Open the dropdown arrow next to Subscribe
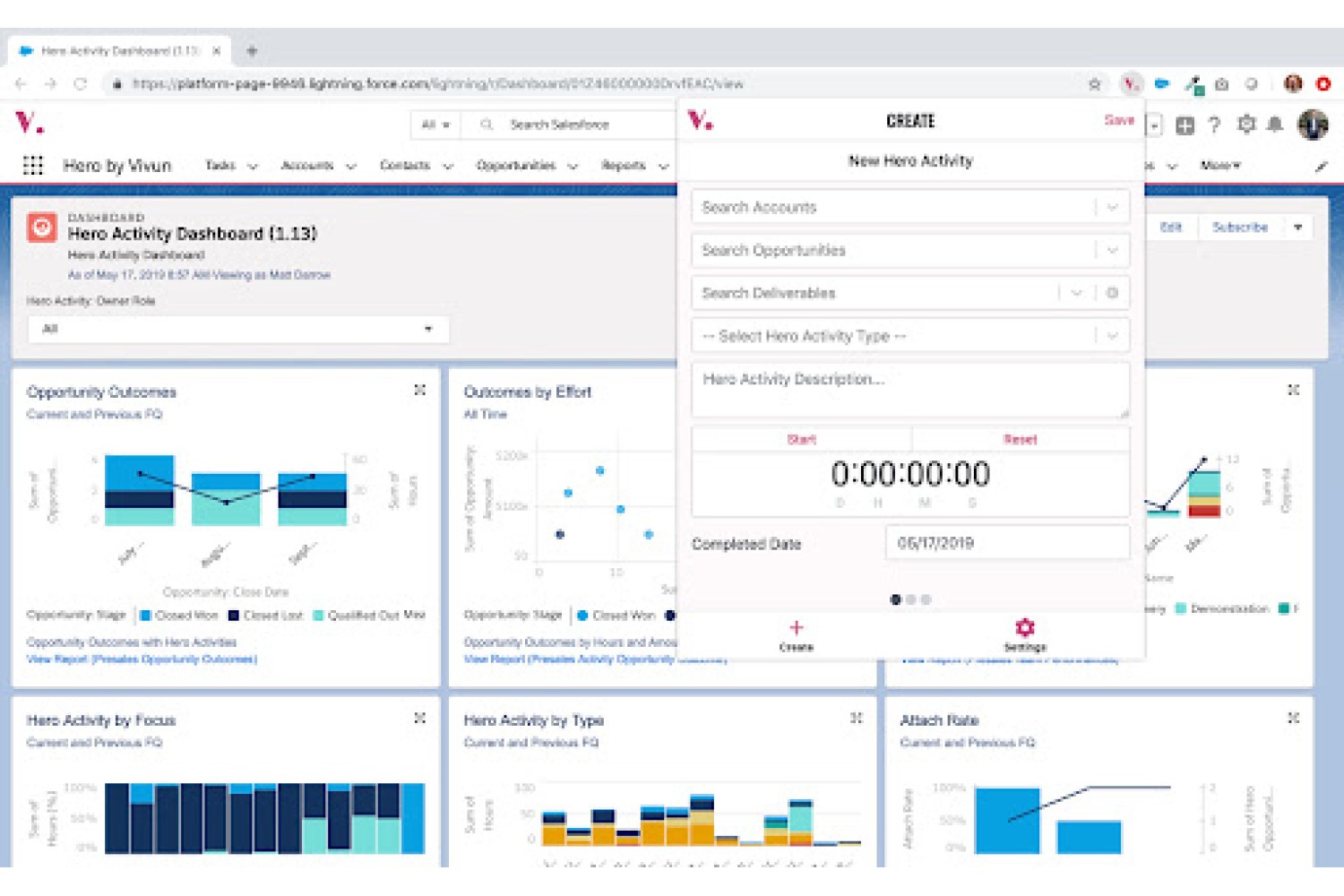 pyautogui.click(x=1297, y=228)
